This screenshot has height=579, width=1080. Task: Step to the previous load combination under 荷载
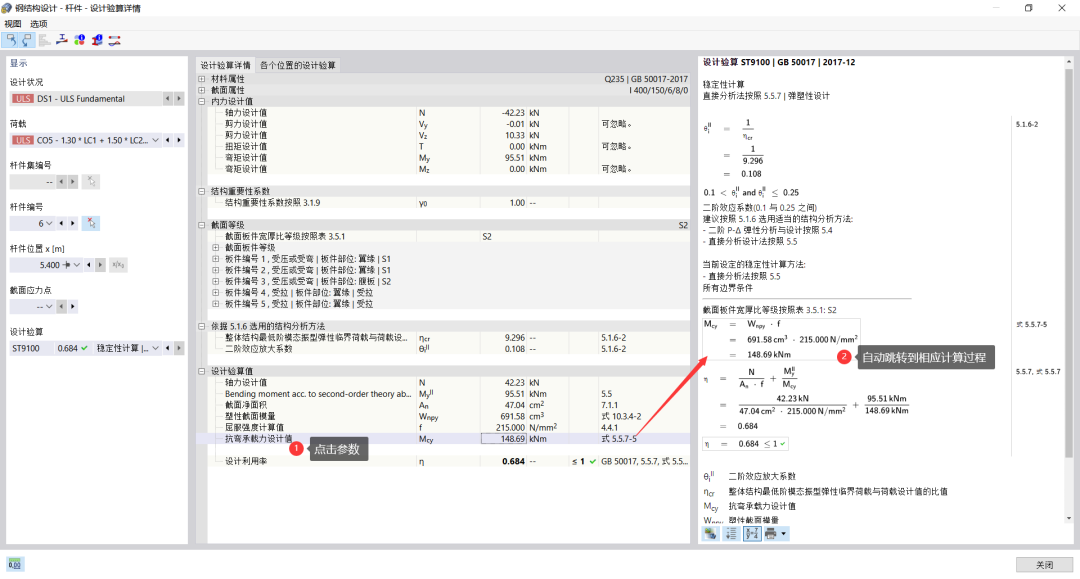(167, 140)
